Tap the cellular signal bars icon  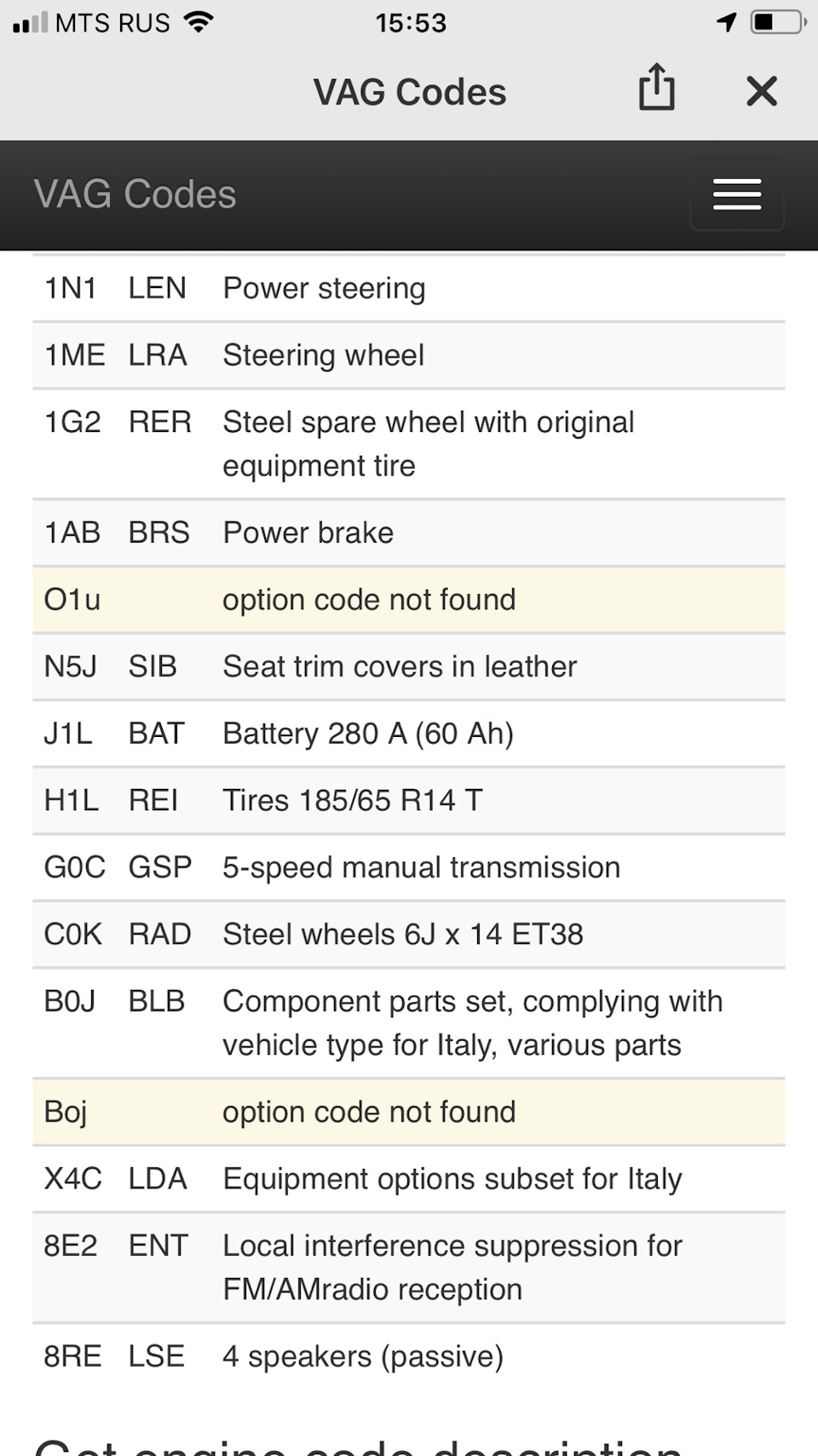(31, 23)
